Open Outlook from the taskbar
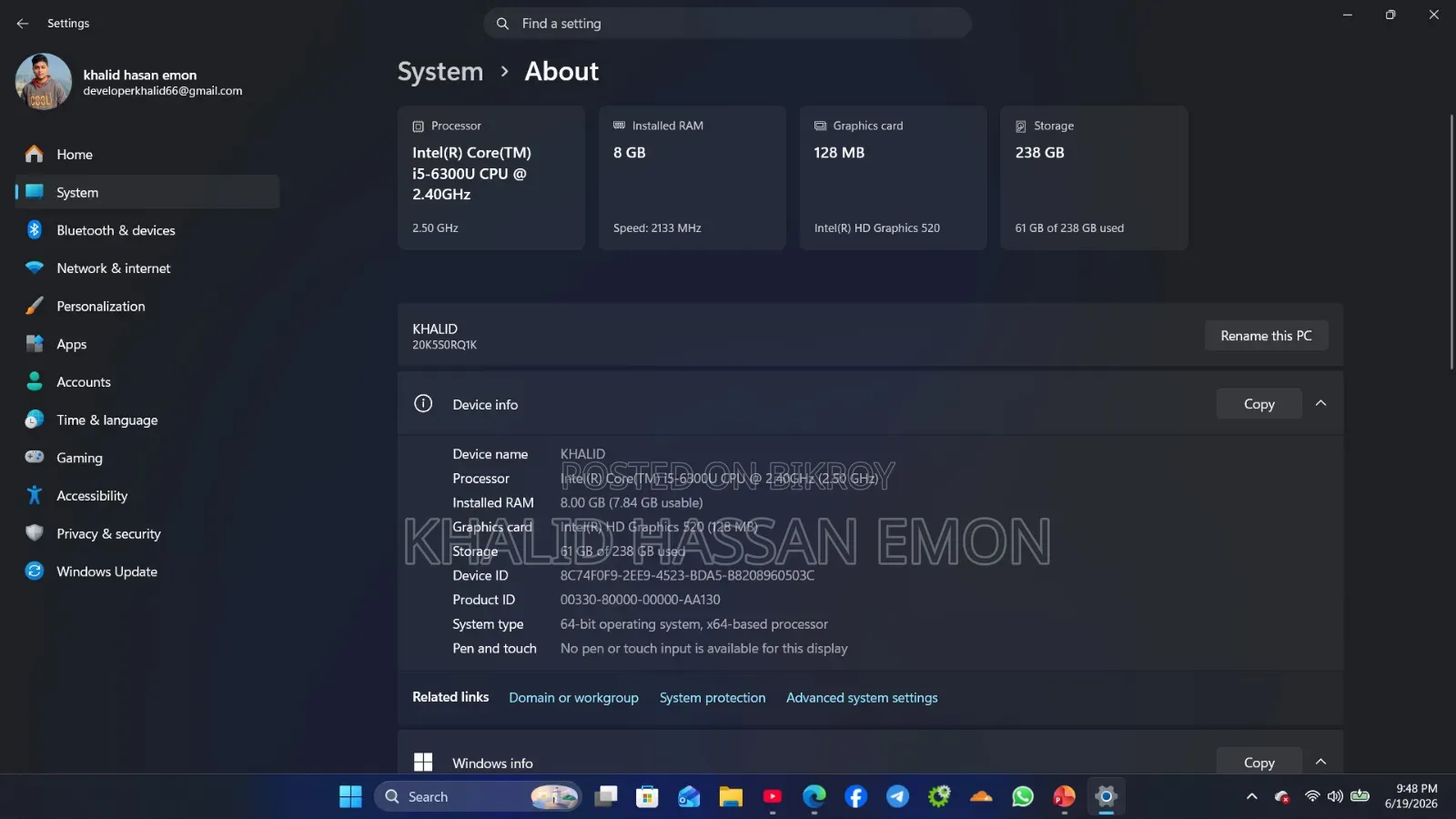Image resolution: width=1456 pixels, height=819 pixels. (689, 796)
